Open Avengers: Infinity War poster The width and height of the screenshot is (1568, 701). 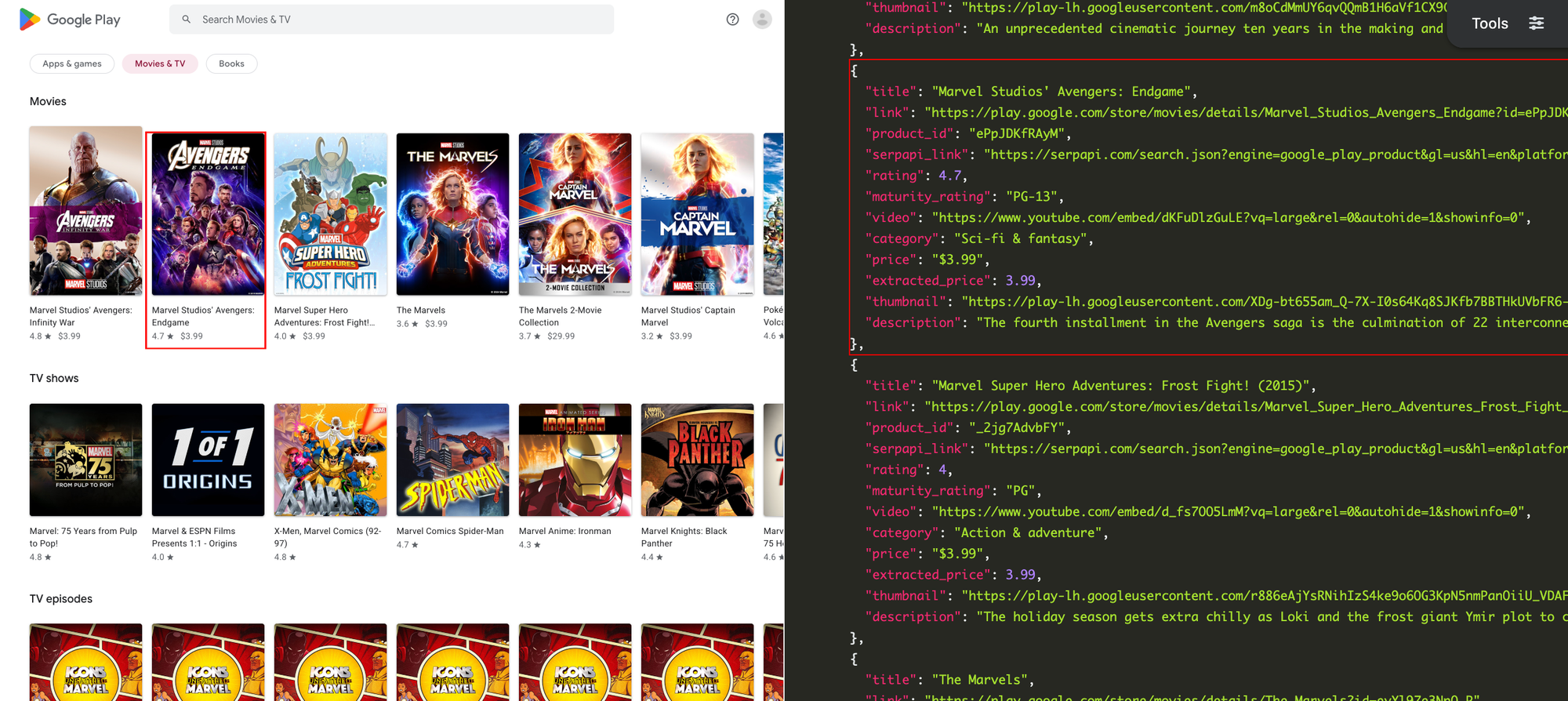86,211
